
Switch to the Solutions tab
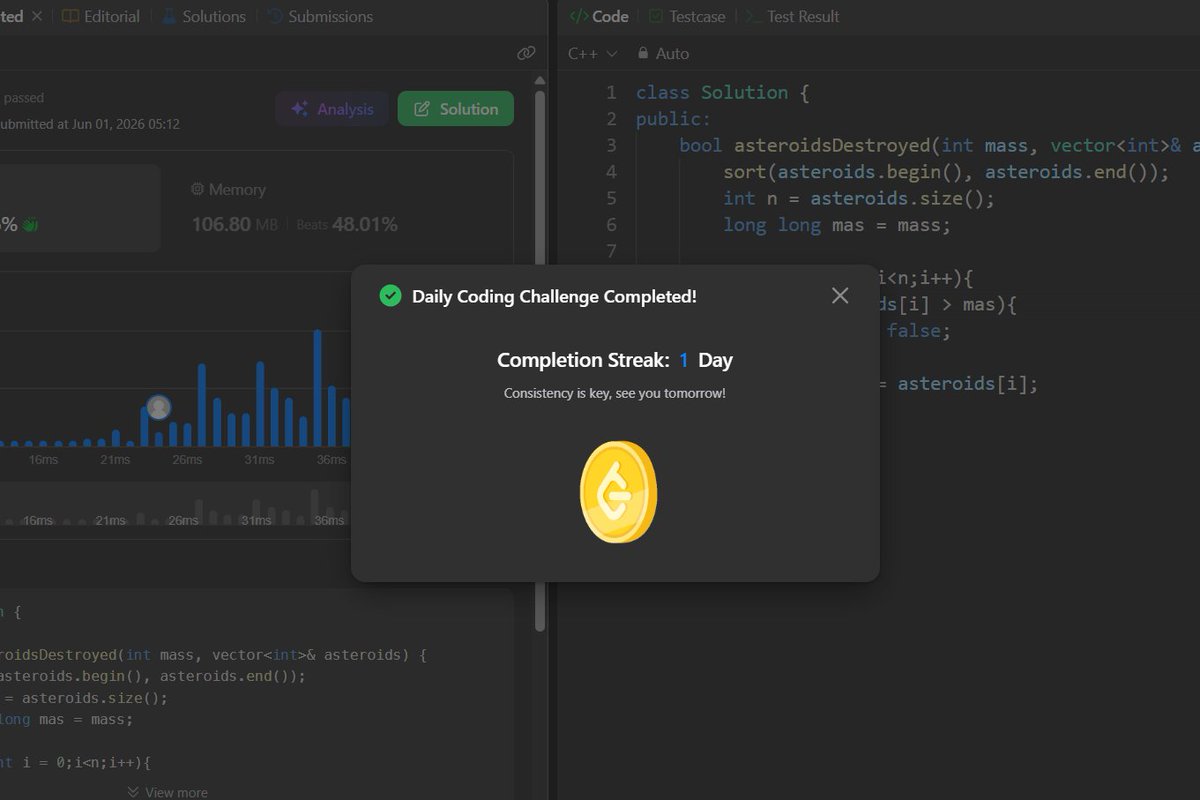(x=203, y=16)
